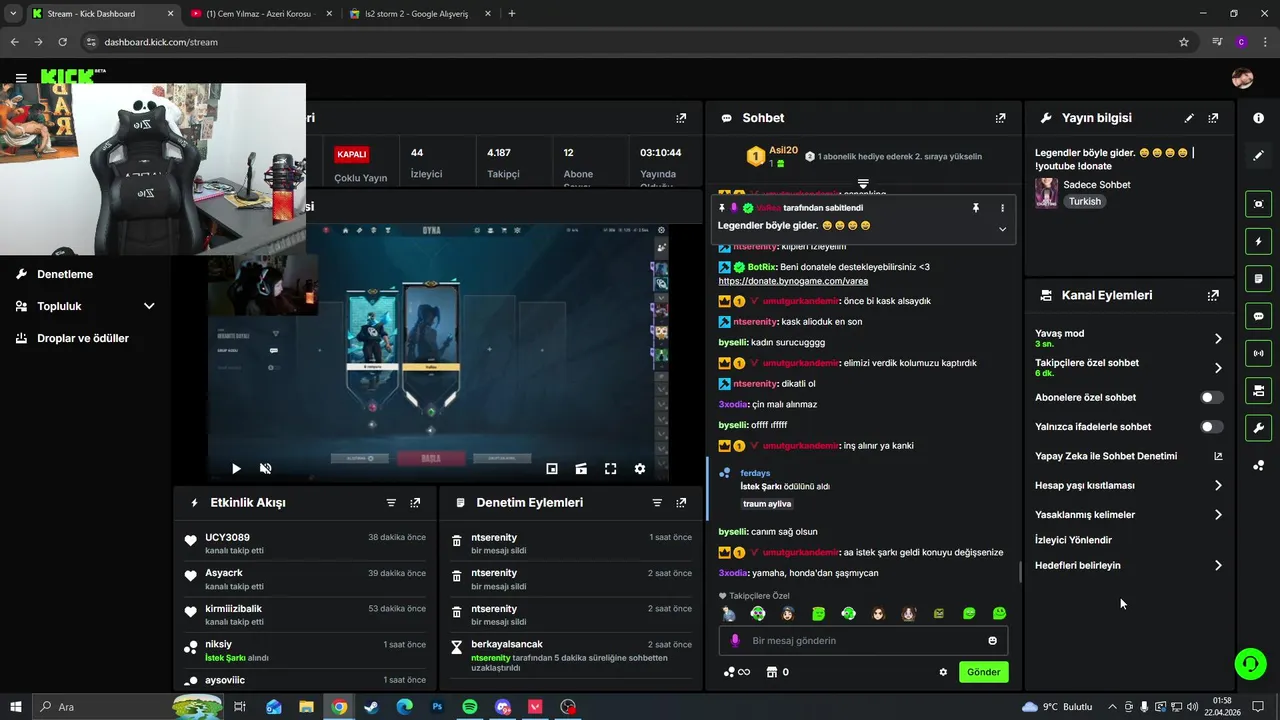
Task: Expand the pinned message chevron
Action: pyautogui.click(x=1002, y=229)
